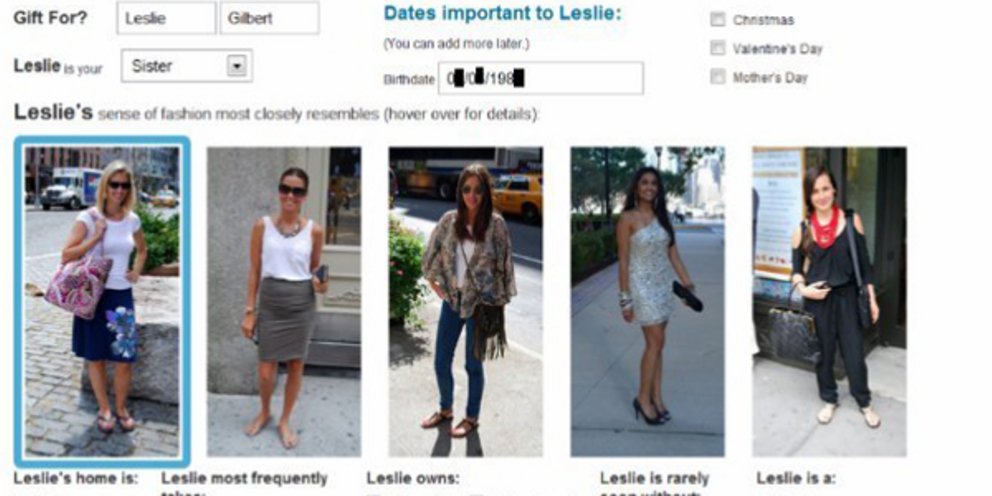Screen dimensions: 992x496
Task: Choose the white tank and gray skirt photo
Action: pyautogui.click(x=284, y=302)
